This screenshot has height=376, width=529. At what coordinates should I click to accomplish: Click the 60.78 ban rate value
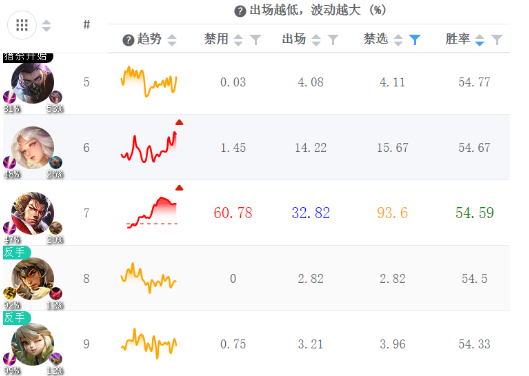pyautogui.click(x=233, y=213)
